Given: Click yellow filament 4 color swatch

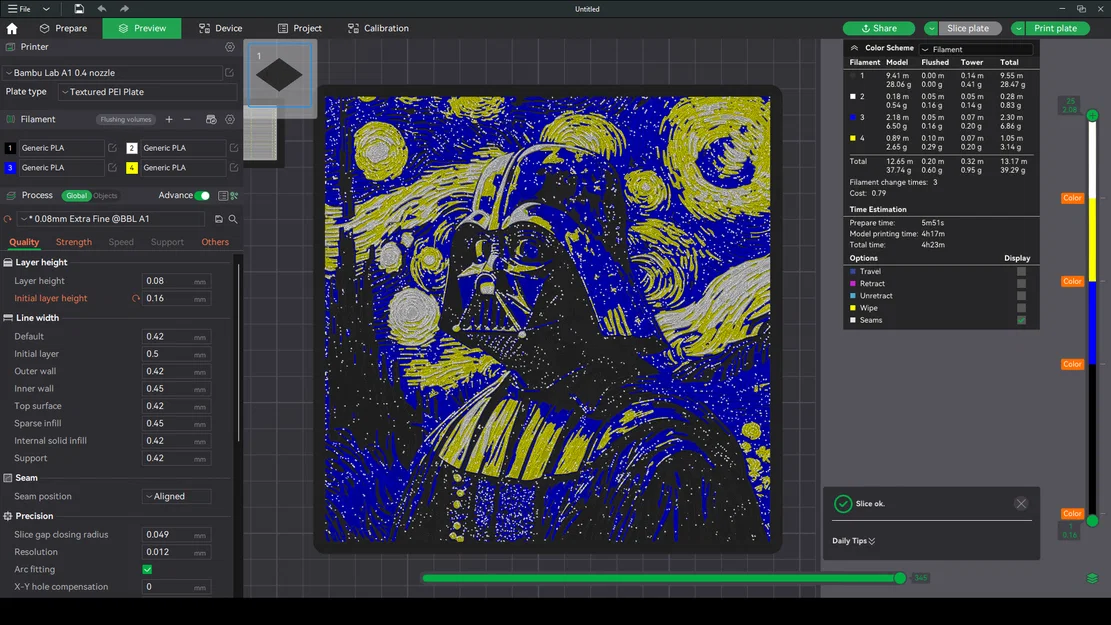Looking at the screenshot, I should point(132,168).
